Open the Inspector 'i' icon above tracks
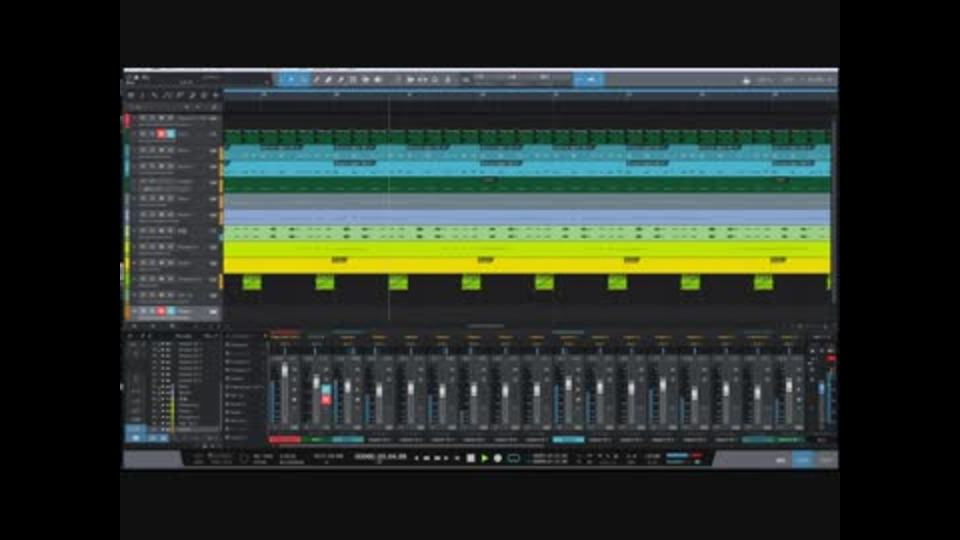 click(142, 96)
